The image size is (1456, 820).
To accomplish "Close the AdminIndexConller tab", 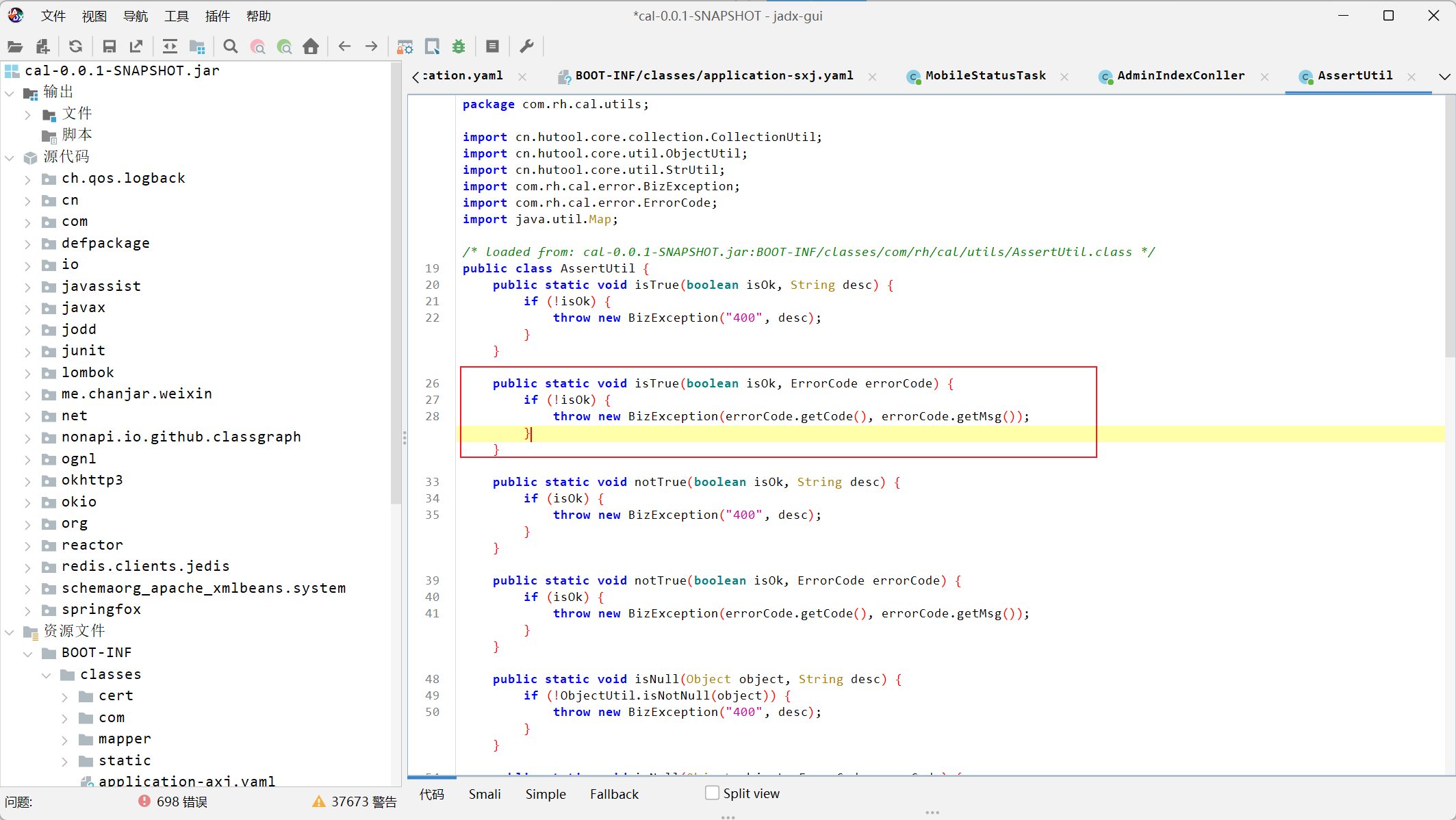I will click(x=1264, y=77).
